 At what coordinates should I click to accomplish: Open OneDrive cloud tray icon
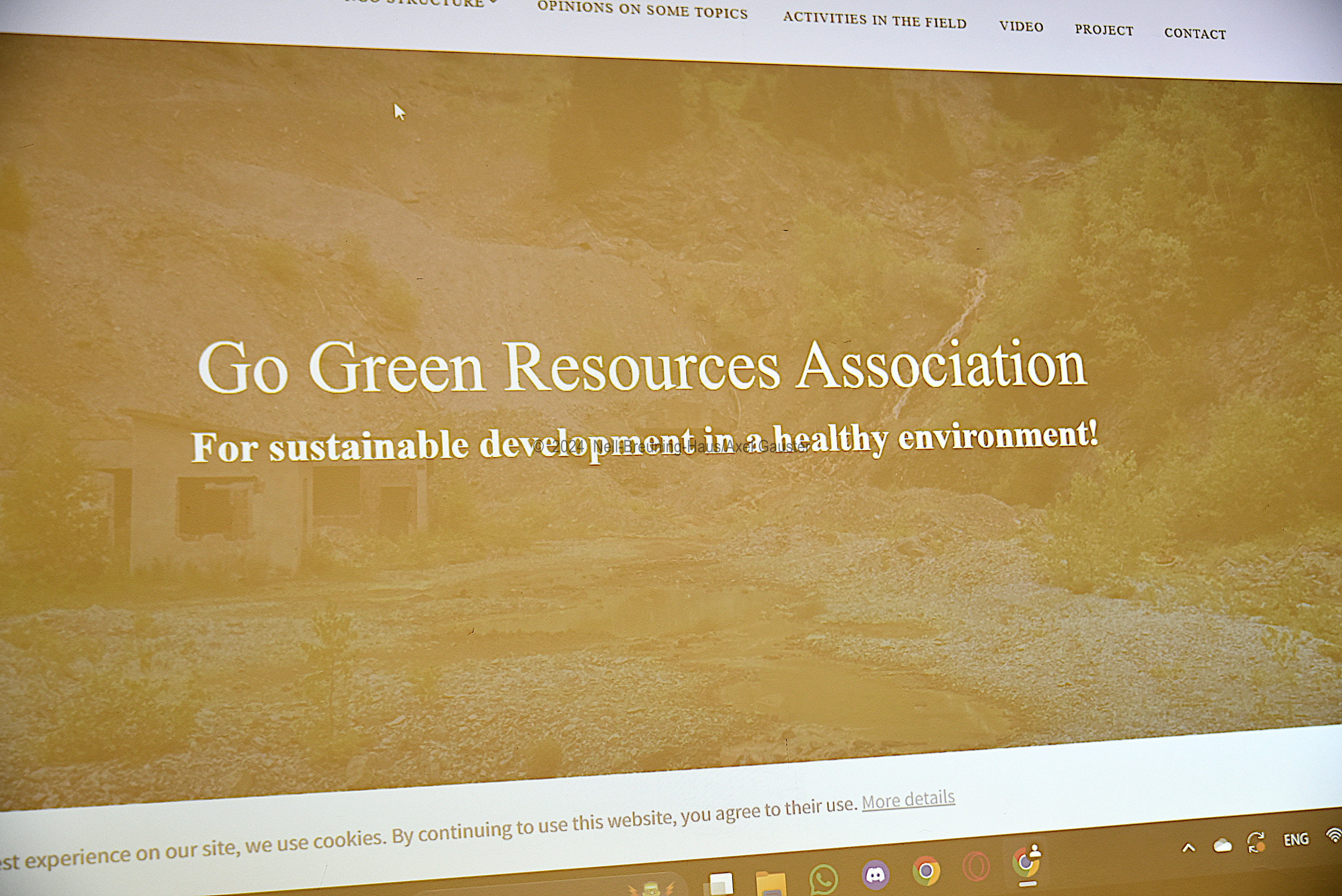(1222, 846)
